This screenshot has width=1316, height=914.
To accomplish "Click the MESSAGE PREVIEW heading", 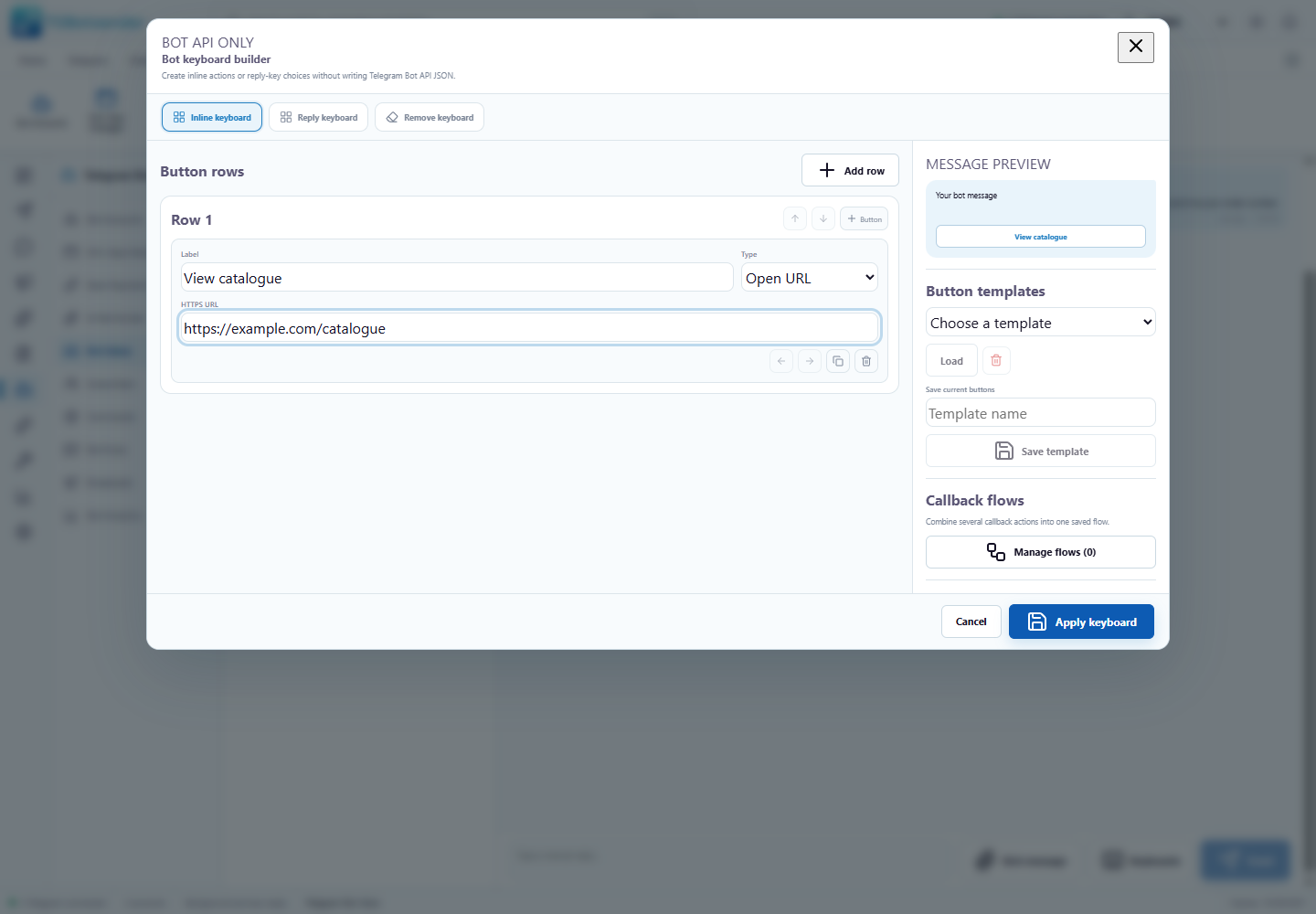I will click(988, 165).
